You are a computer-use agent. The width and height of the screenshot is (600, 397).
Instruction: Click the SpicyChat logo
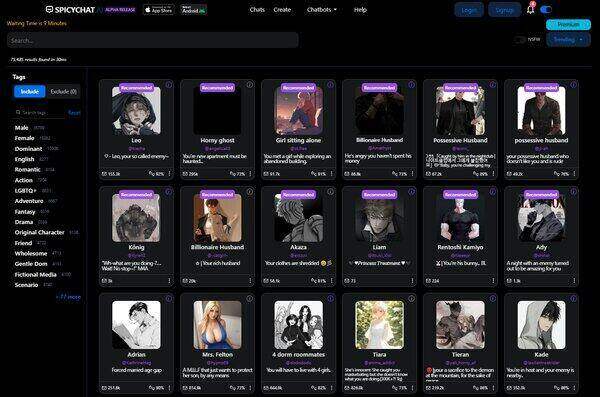(70, 10)
